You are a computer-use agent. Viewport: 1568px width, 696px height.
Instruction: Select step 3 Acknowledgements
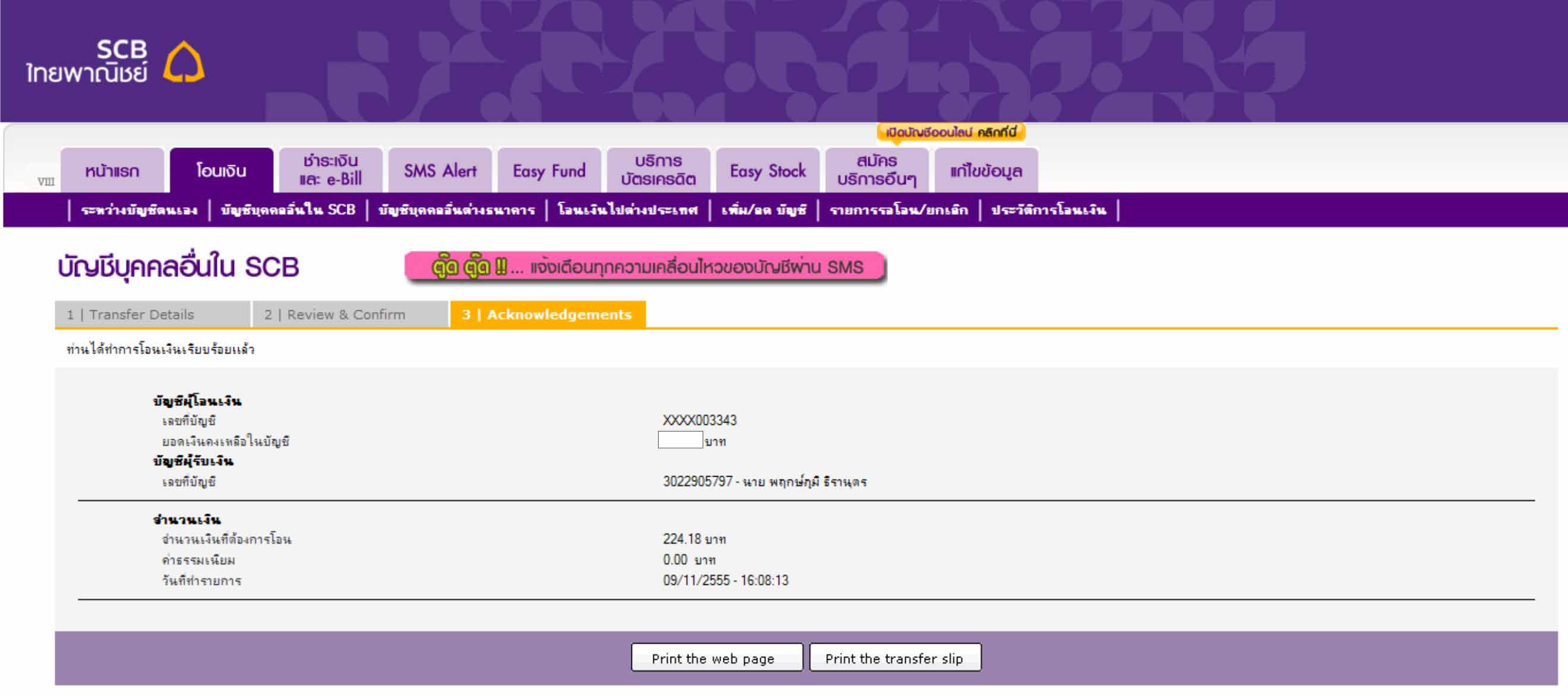(x=548, y=314)
